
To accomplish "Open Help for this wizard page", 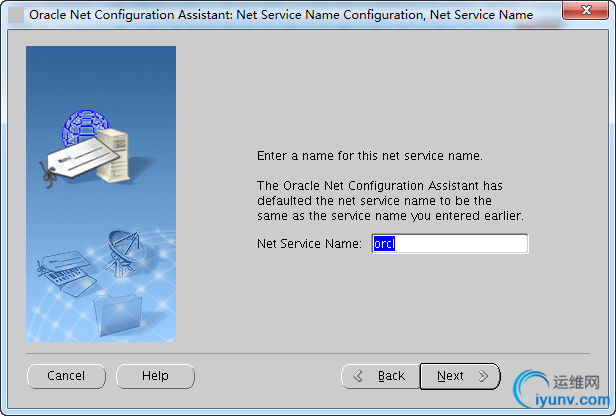I will tap(155, 376).
